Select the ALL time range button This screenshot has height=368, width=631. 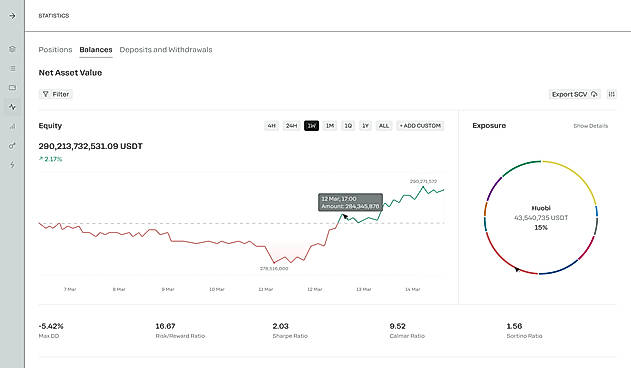(x=384, y=126)
